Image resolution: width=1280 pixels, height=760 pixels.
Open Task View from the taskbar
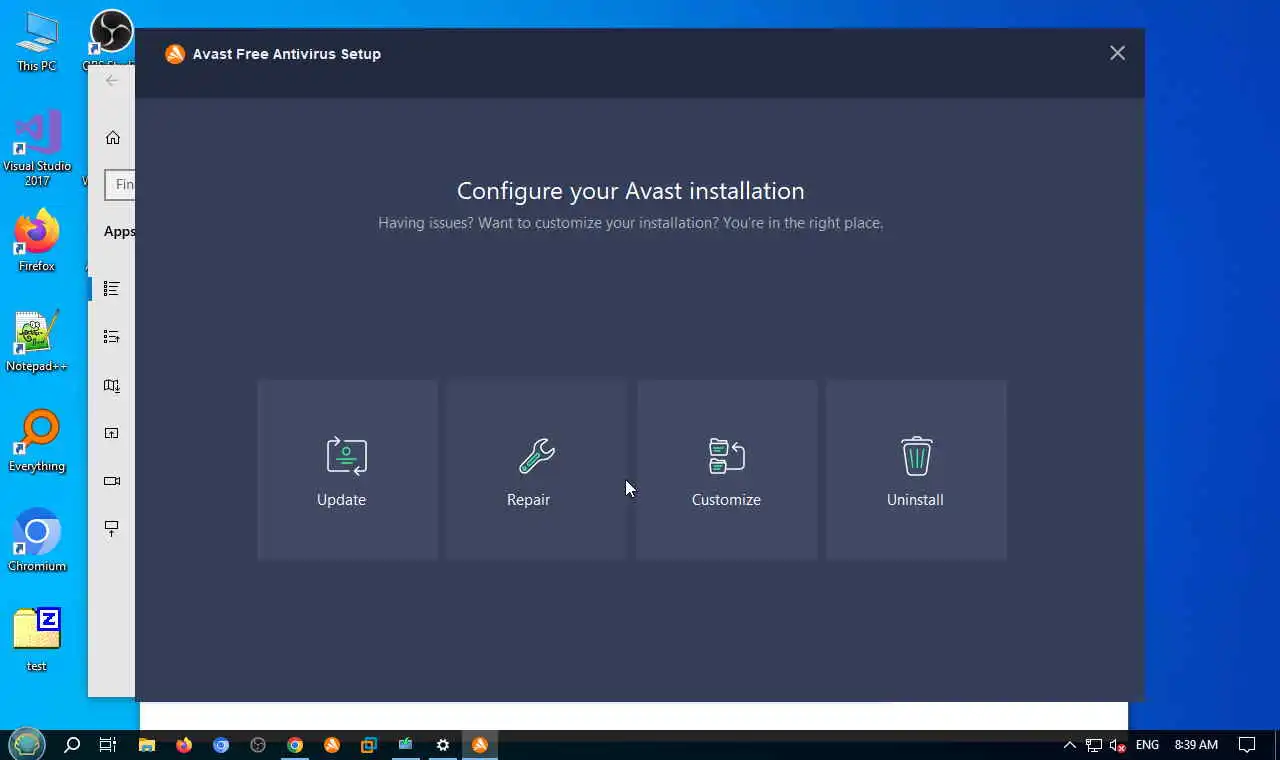(x=108, y=744)
